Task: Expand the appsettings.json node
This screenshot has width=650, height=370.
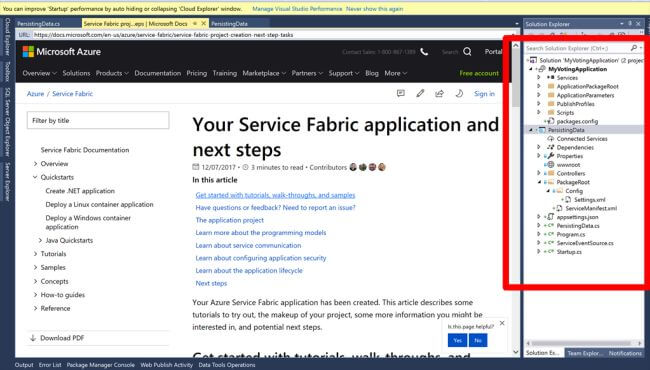Action: coord(539,217)
